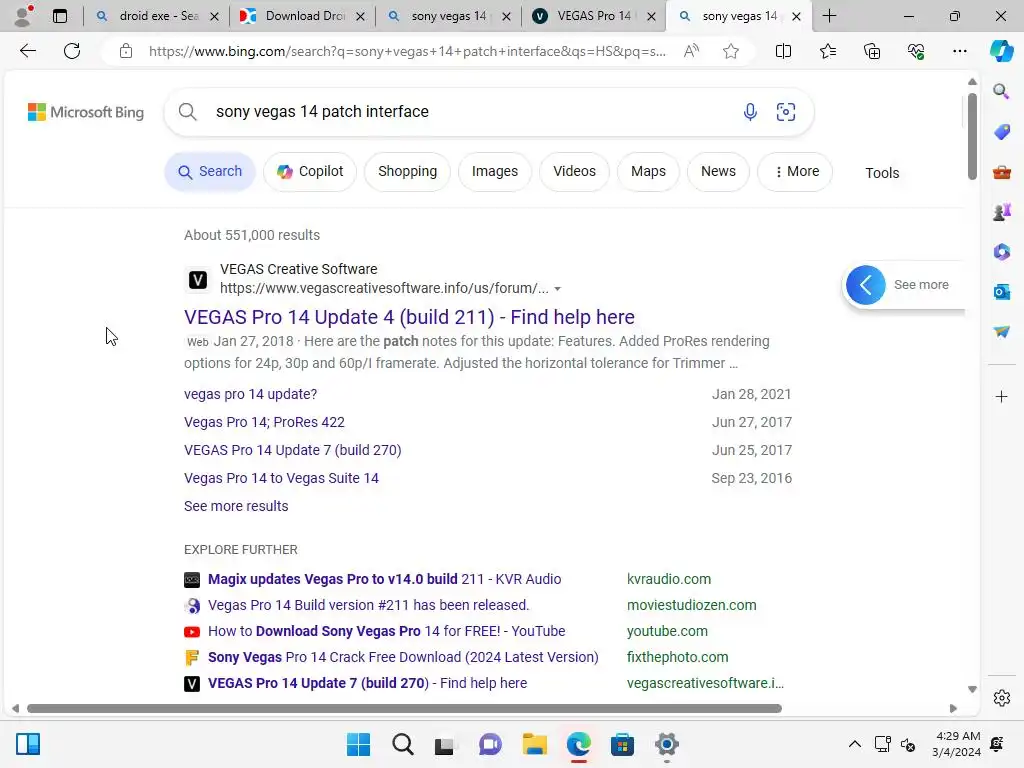Open Microsoft 365 sidebar icon
Screen dimensions: 1024x768
tap(1001, 251)
